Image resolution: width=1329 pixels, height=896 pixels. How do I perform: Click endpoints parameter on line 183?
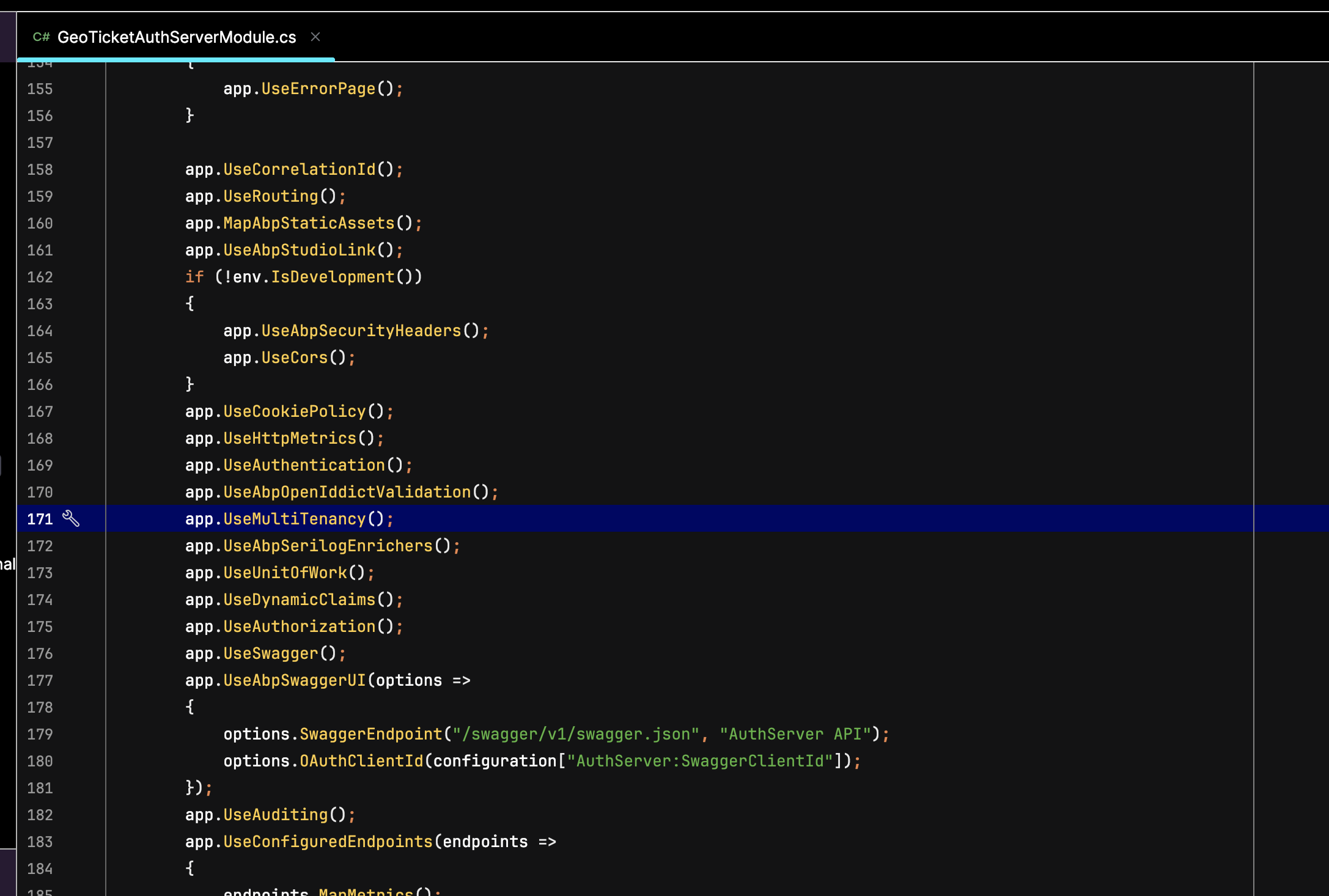(x=485, y=842)
